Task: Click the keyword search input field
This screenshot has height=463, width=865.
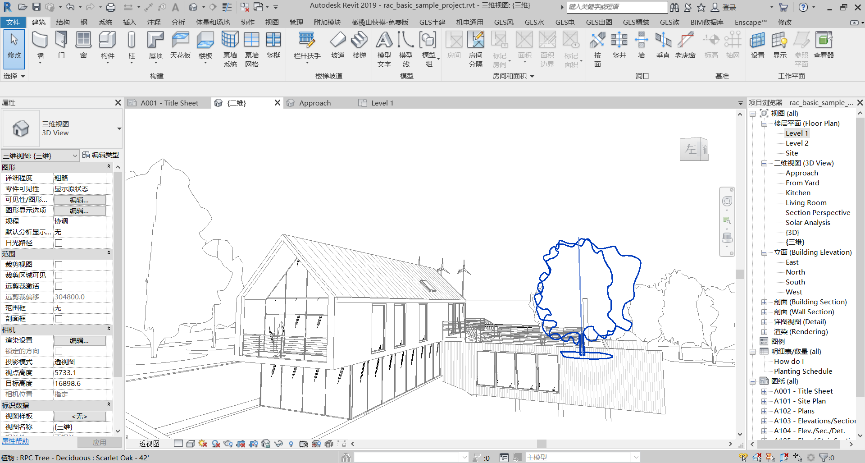Action: click(617, 7)
